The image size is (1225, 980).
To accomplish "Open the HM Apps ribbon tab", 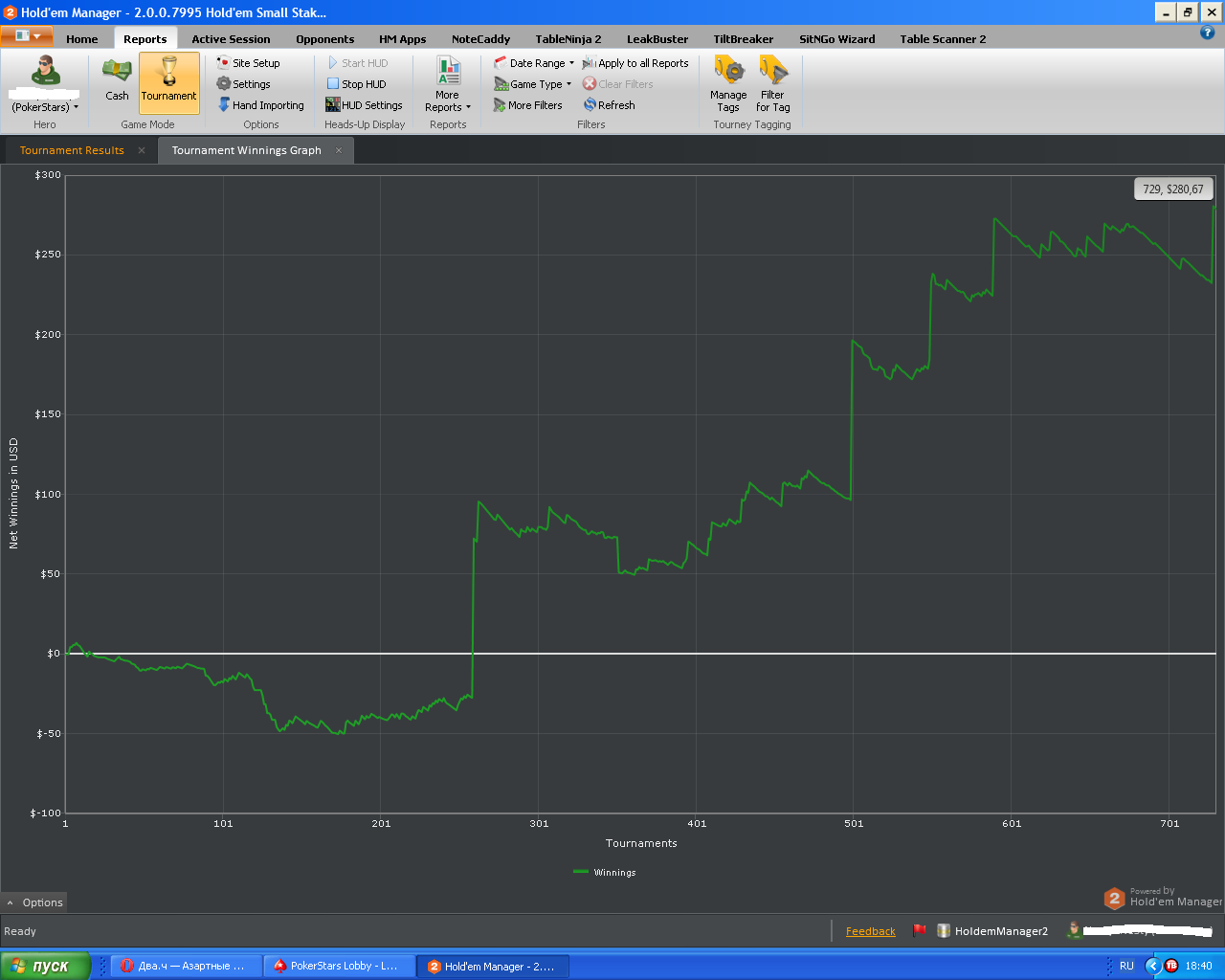I will coord(402,39).
